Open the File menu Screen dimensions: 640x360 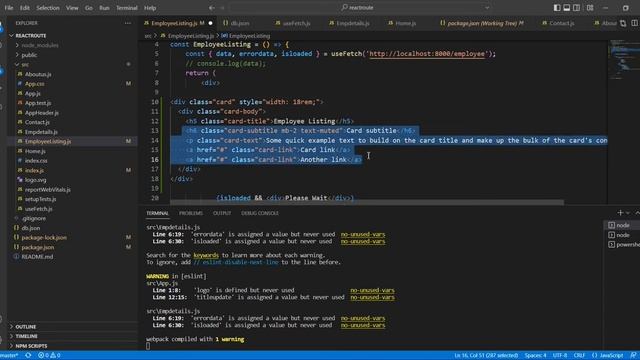(x=9, y=8)
